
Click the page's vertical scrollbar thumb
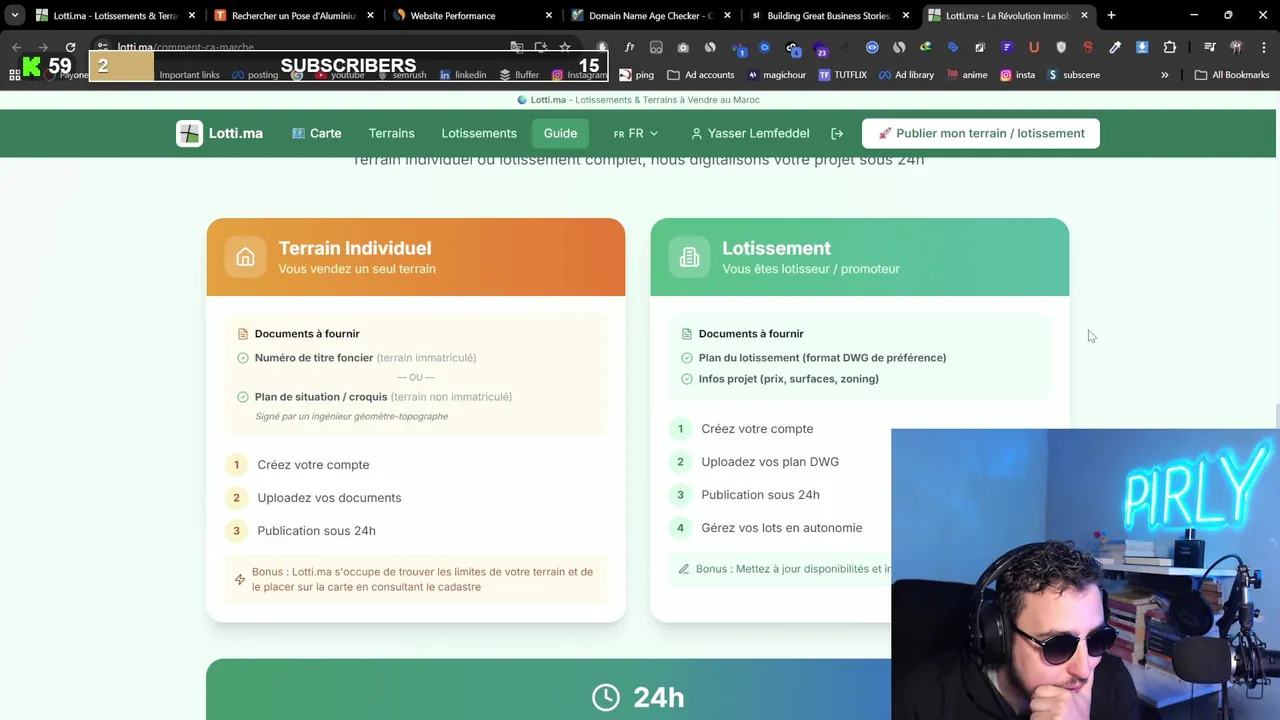pyautogui.click(x=1276, y=415)
